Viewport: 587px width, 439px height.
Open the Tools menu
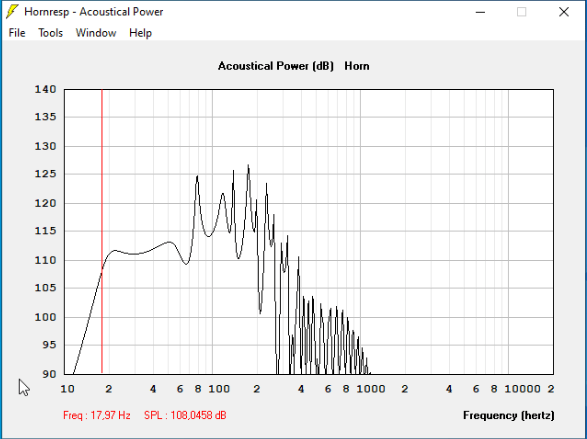(50, 33)
